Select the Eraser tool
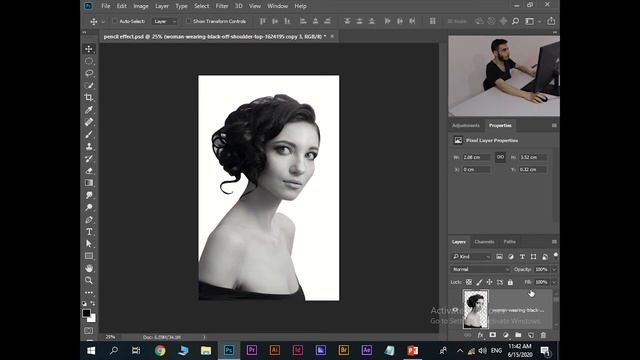Image resolution: width=640 pixels, height=360 pixels. (x=89, y=171)
